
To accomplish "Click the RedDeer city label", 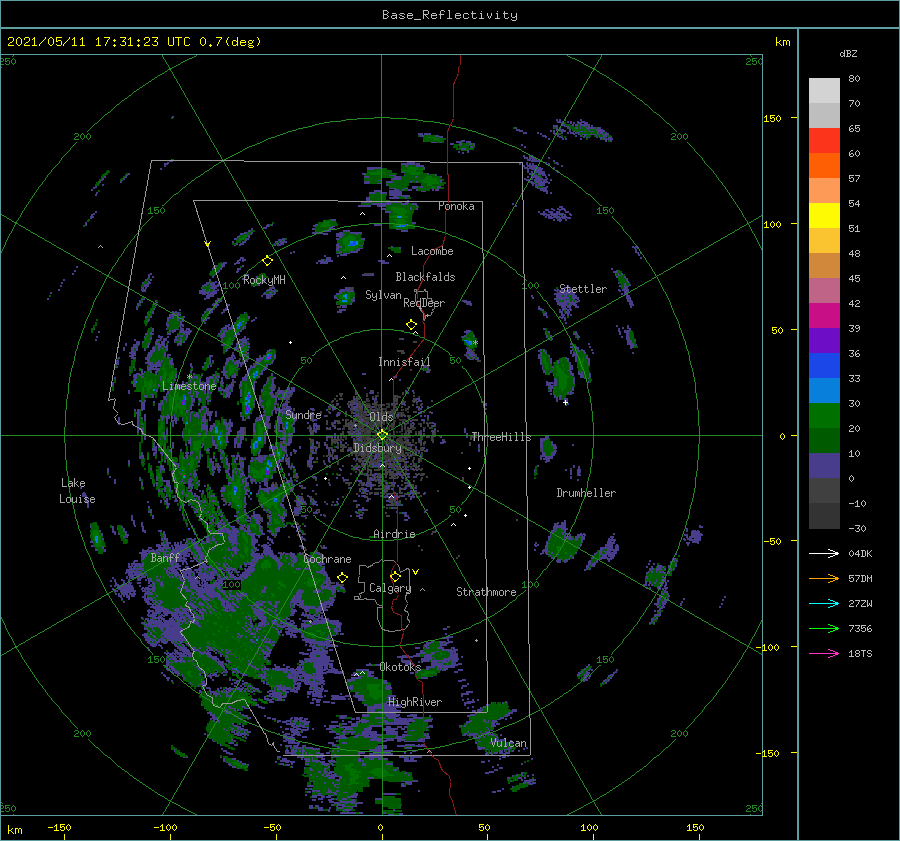I will pos(424,303).
